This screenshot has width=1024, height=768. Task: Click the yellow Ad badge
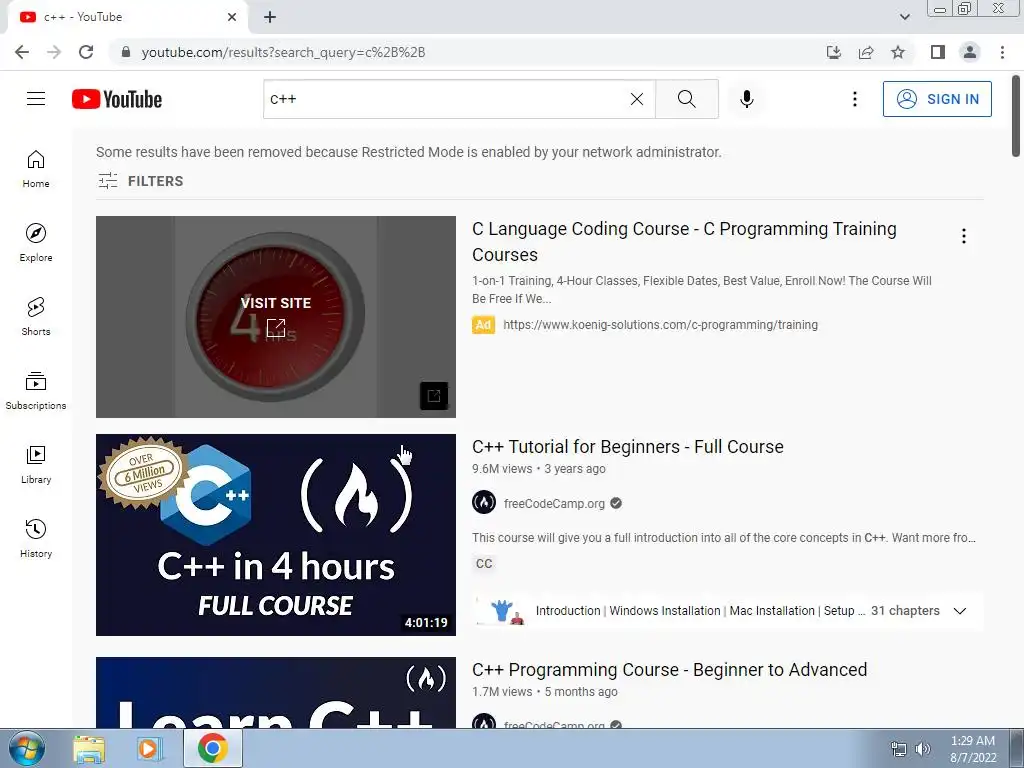click(483, 325)
